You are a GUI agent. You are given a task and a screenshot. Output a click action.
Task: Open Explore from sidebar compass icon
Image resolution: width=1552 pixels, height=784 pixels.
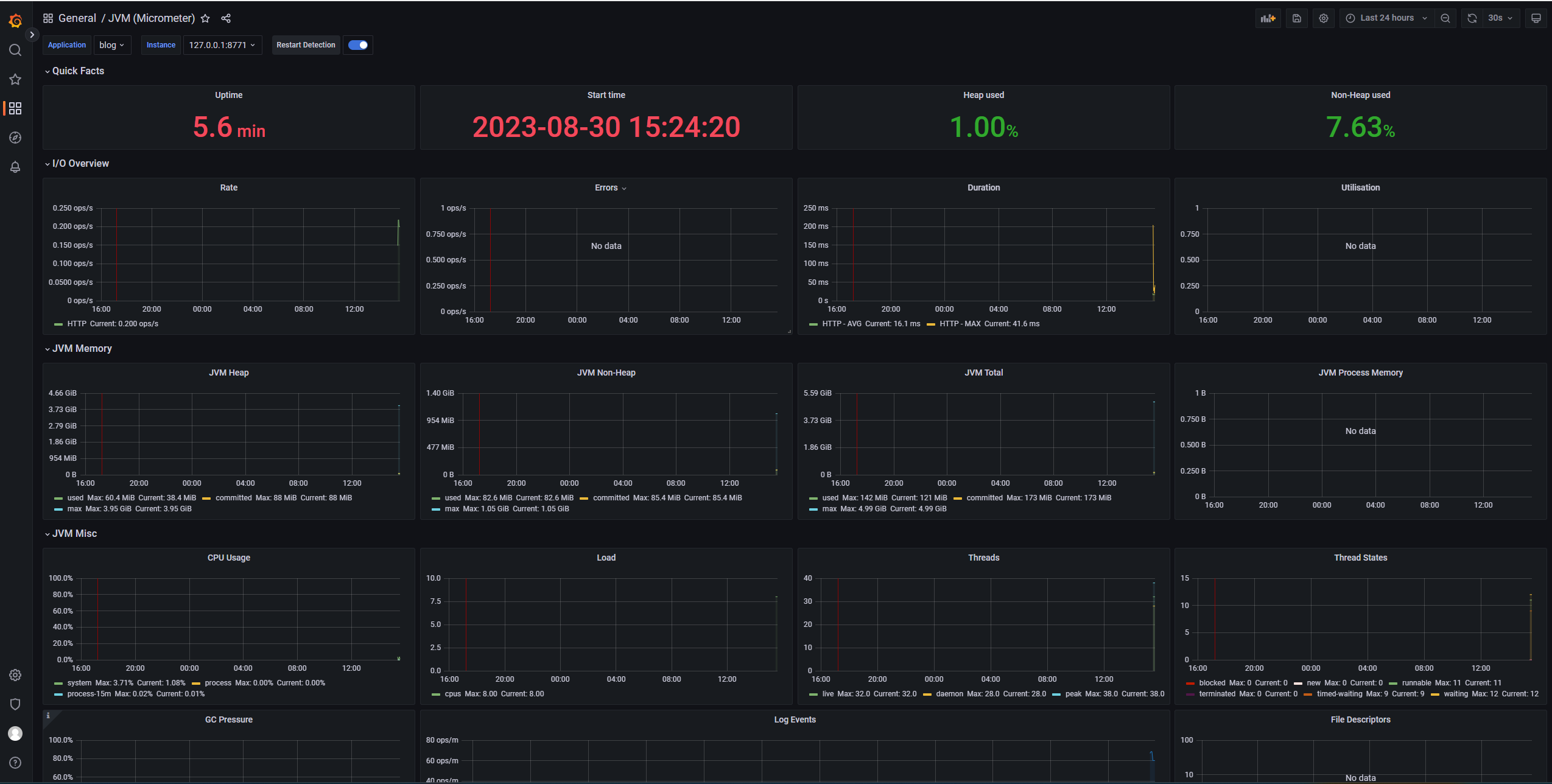pos(15,138)
